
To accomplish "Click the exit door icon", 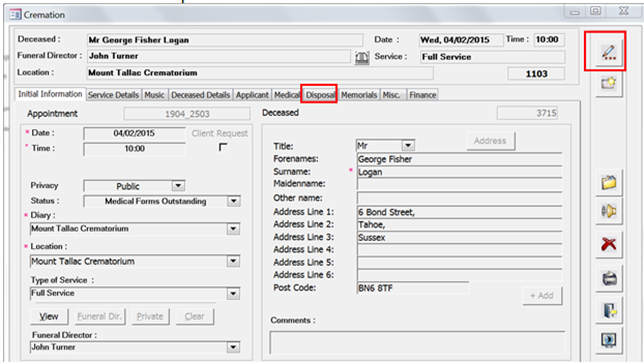I will [x=609, y=310].
